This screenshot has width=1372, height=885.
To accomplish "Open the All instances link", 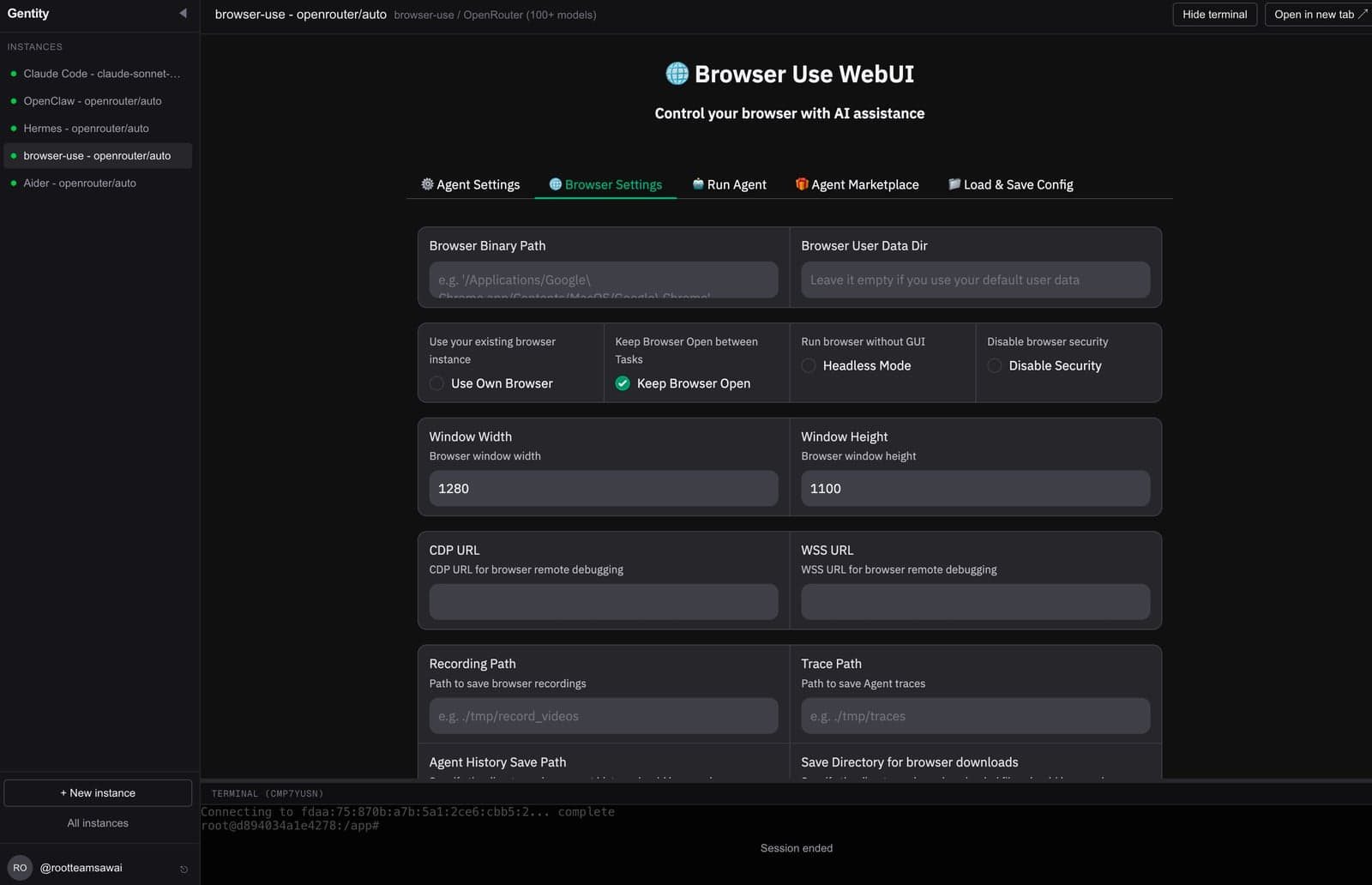I will pyautogui.click(x=98, y=823).
